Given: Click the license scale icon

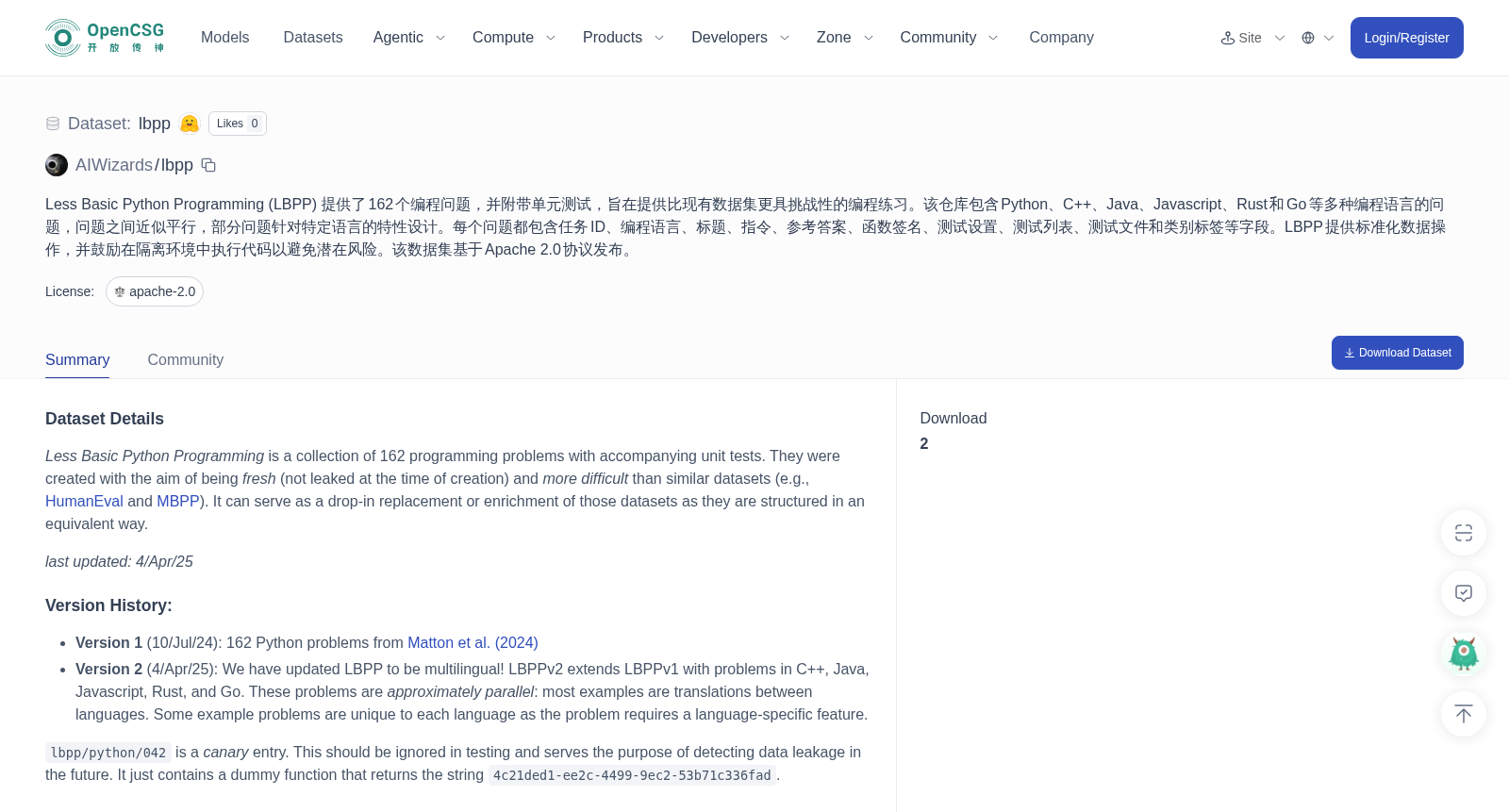Looking at the screenshot, I should click(x=120, y=291).
